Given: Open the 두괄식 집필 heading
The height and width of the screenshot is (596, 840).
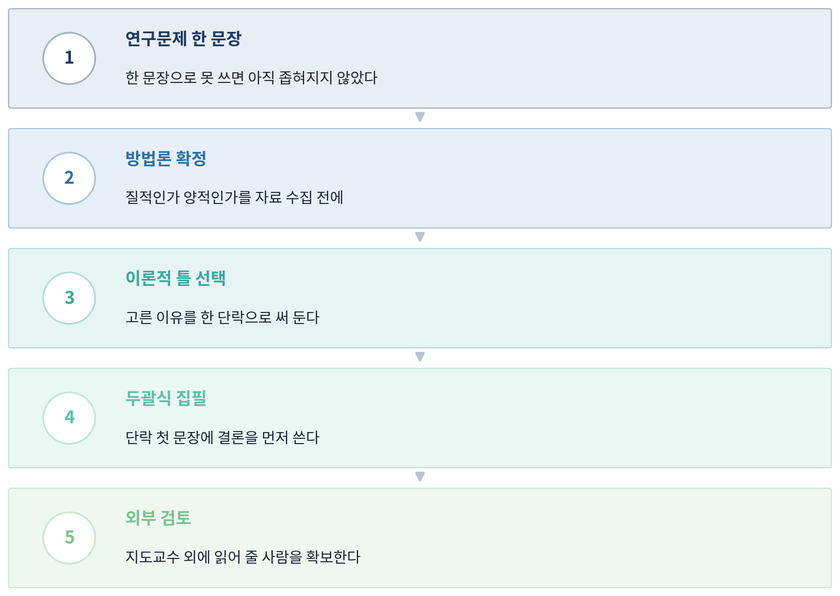Looking at the screenshot, I should [x=166, y=398].
